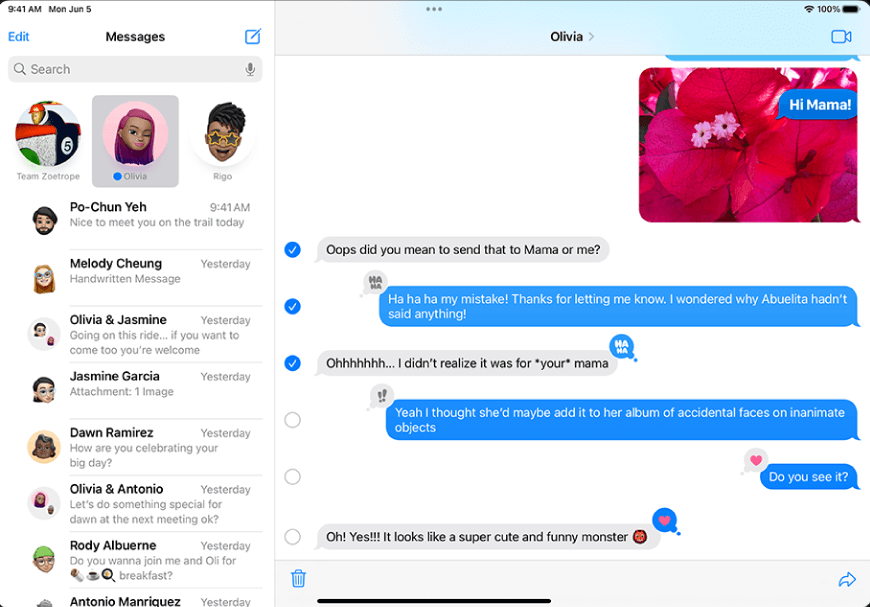Select the 'Oh! Yes!!!' message circle

tap(292, 537)
